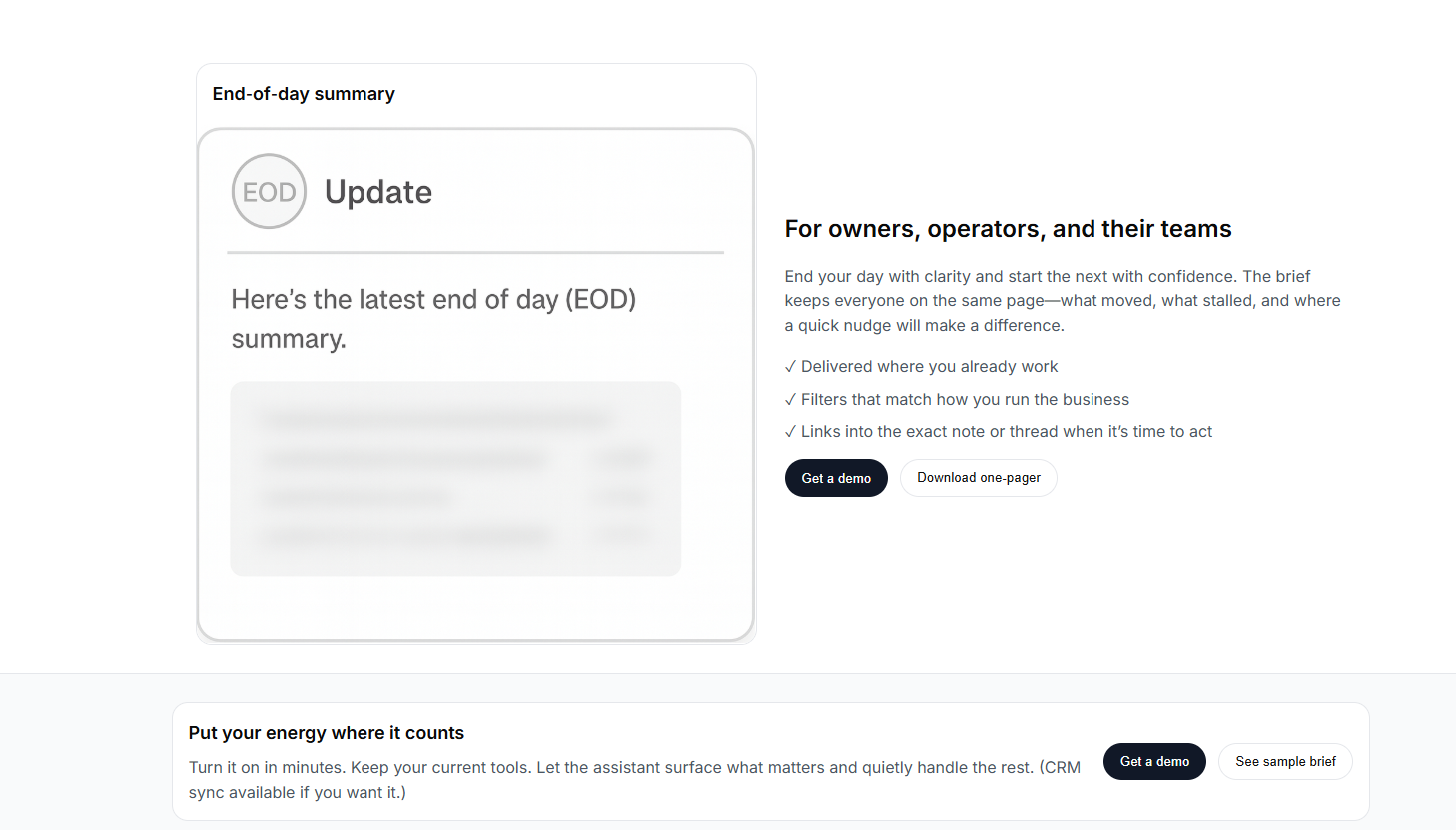Click the End your day with clarity paragraph

click(x=1063, y=301)
